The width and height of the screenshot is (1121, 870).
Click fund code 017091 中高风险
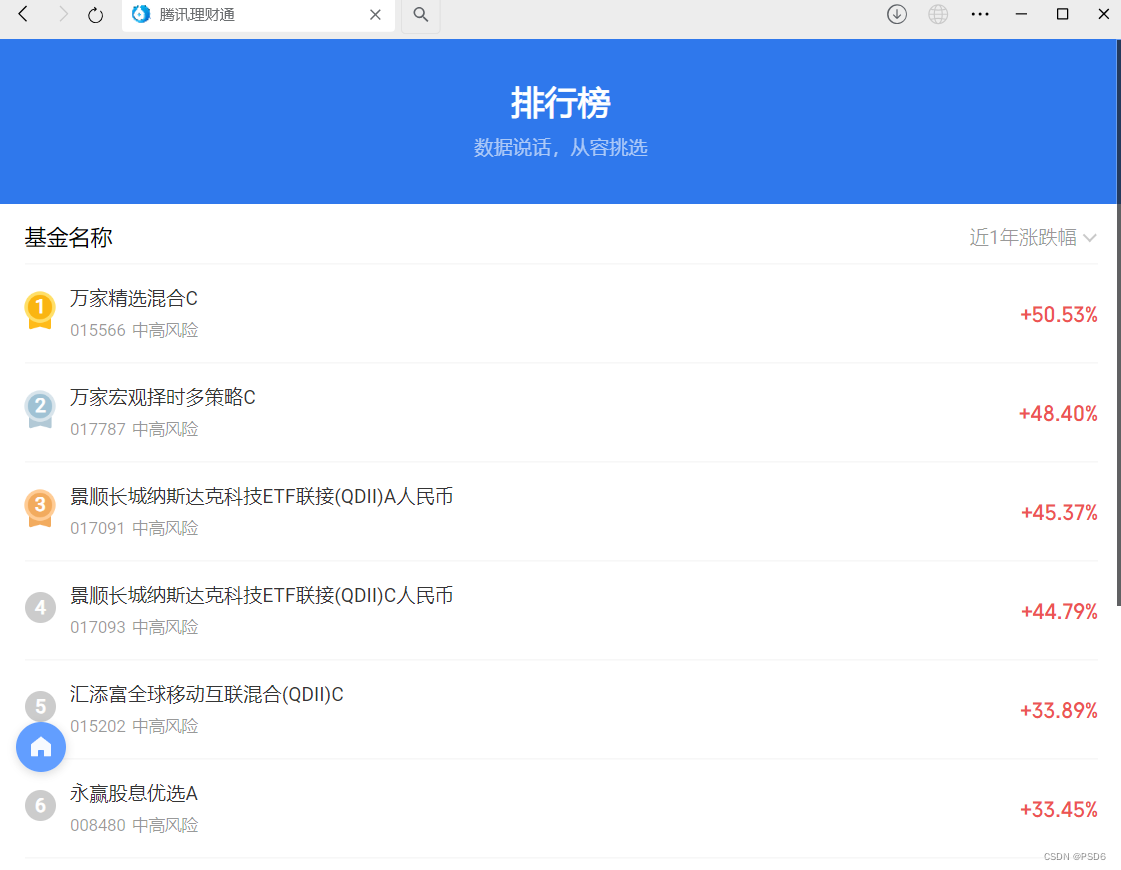(x=134, y=528)
